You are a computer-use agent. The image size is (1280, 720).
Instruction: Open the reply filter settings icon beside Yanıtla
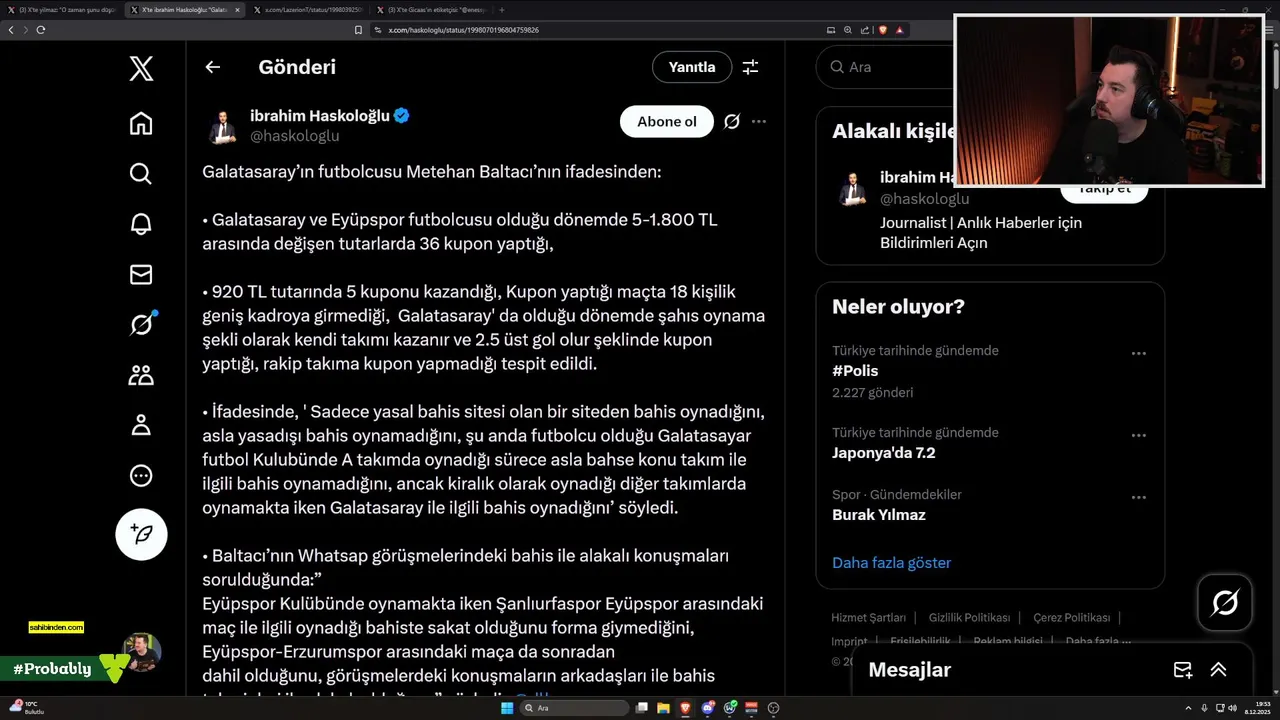coord(750,67)
